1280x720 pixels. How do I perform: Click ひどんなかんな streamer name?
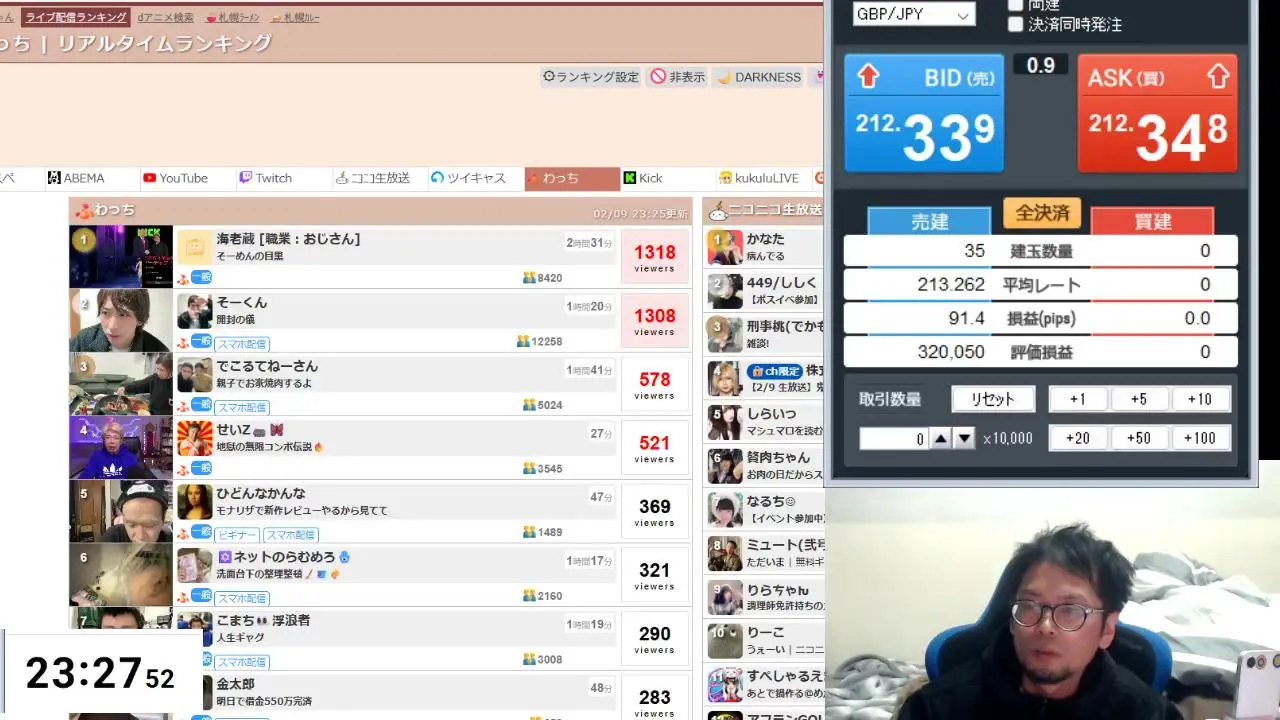(261, 493)
